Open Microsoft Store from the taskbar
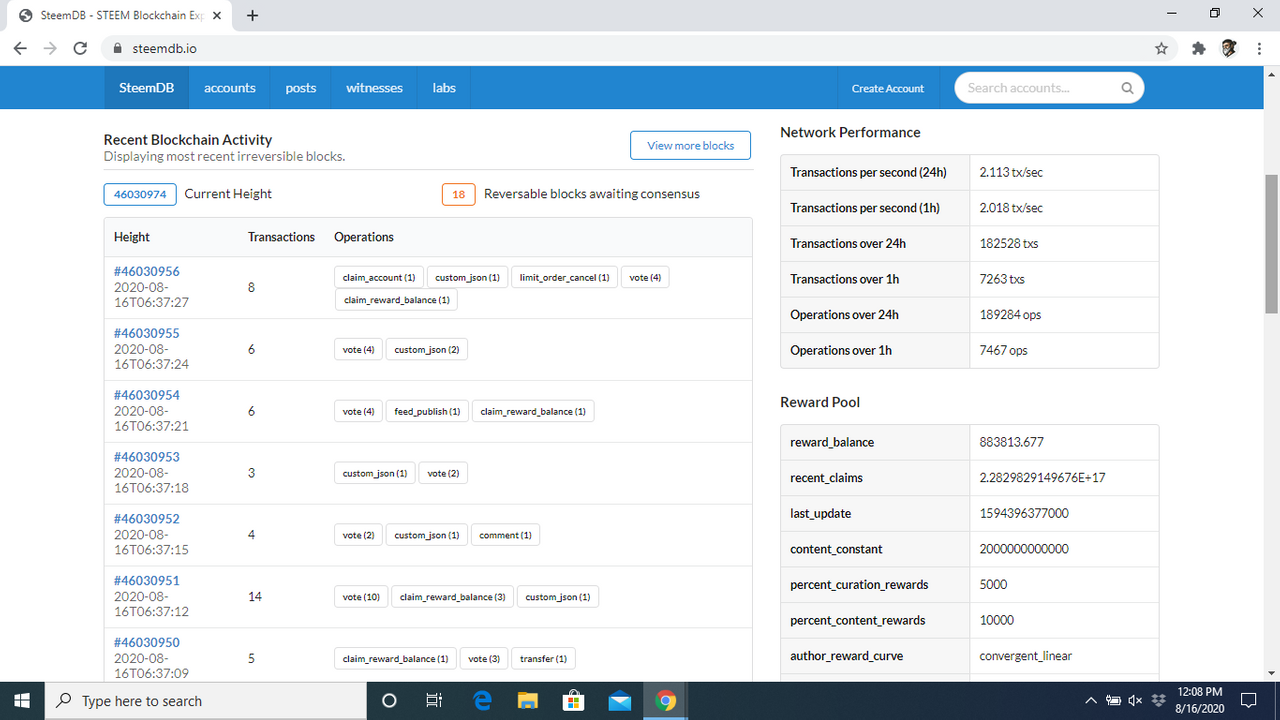The image size is (1280, 720). click(x=574, y=701)
